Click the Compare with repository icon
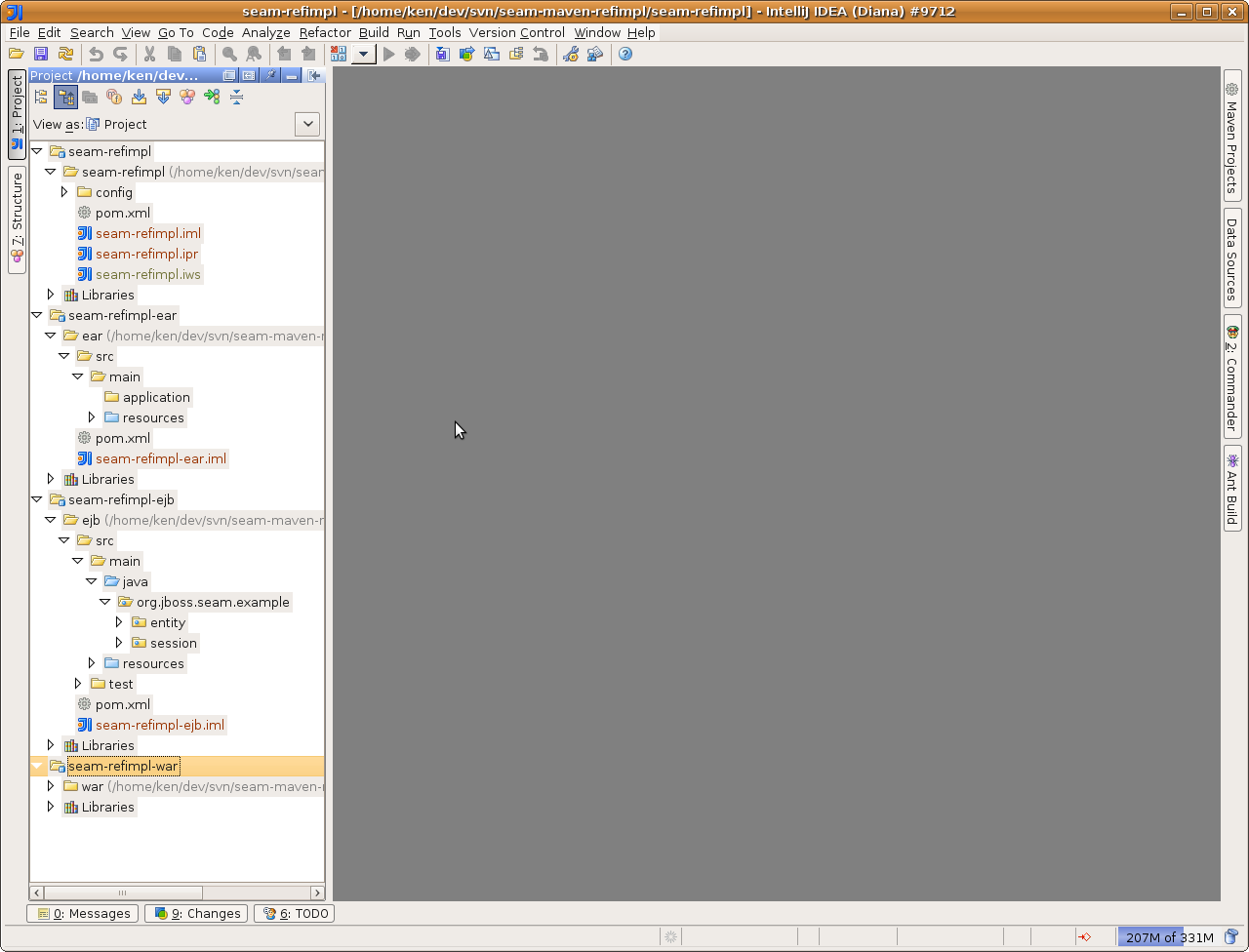The height and width of the screenshot is (952, 1249). click(492, 55)
